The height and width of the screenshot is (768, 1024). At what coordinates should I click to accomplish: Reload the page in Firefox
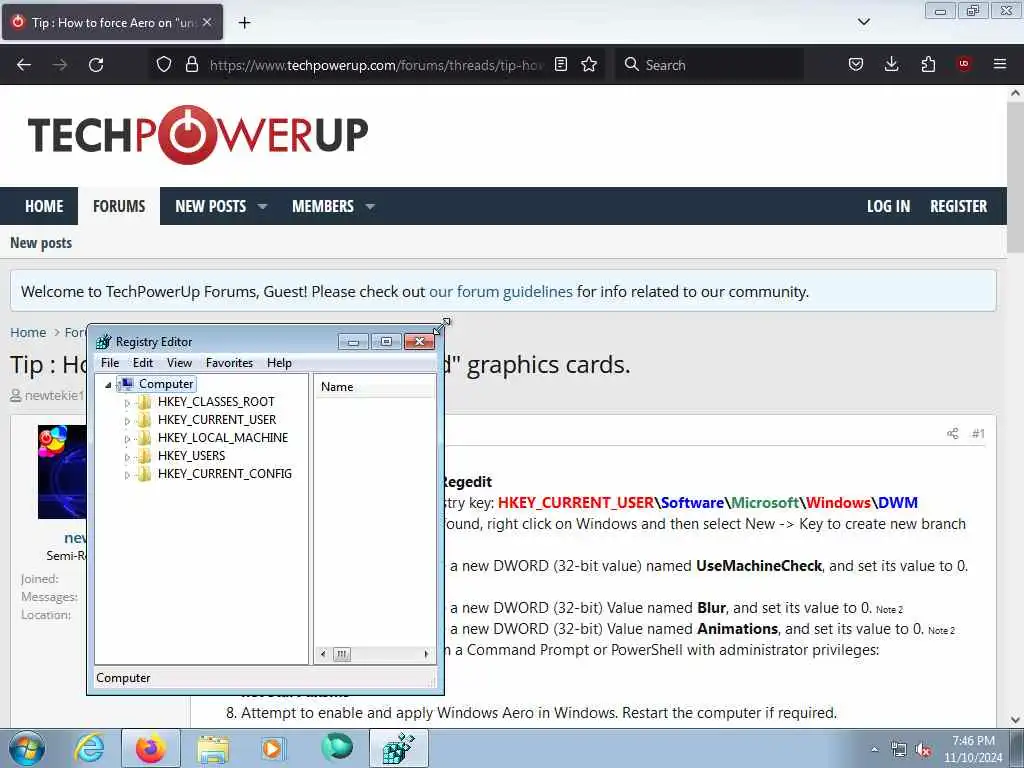pyautogui.click(x=96, y=65)
